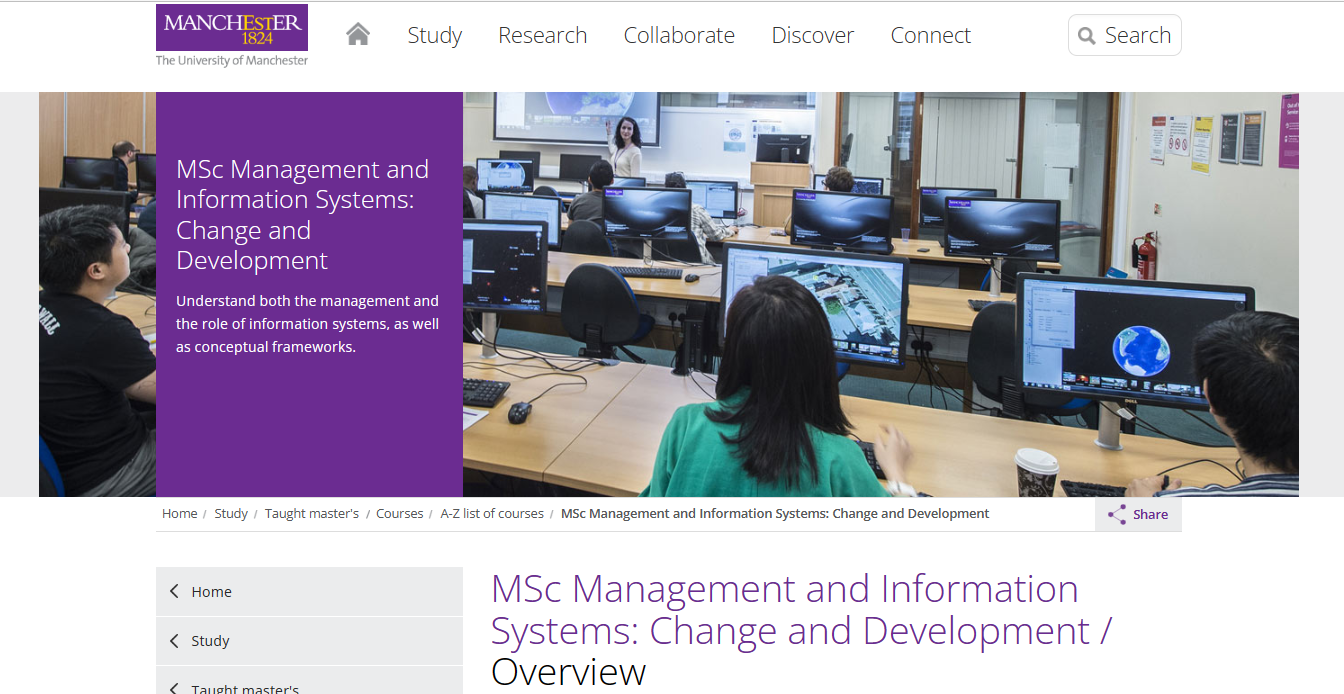Click the back chevron beside sidebar Study

click(174, 641)
